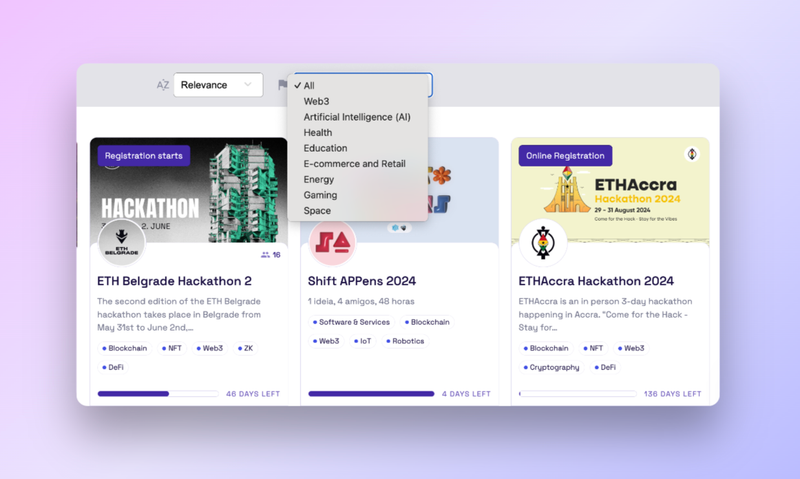800x479 pixels.
Task: Click the Shift APPens pink logo
Action: (332, 242)
